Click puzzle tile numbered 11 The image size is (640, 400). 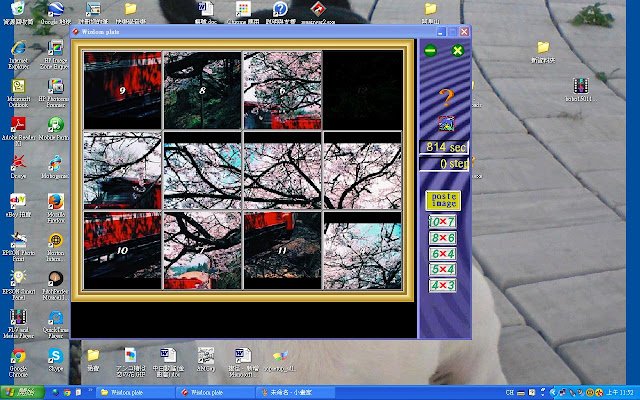coord(282,250)
